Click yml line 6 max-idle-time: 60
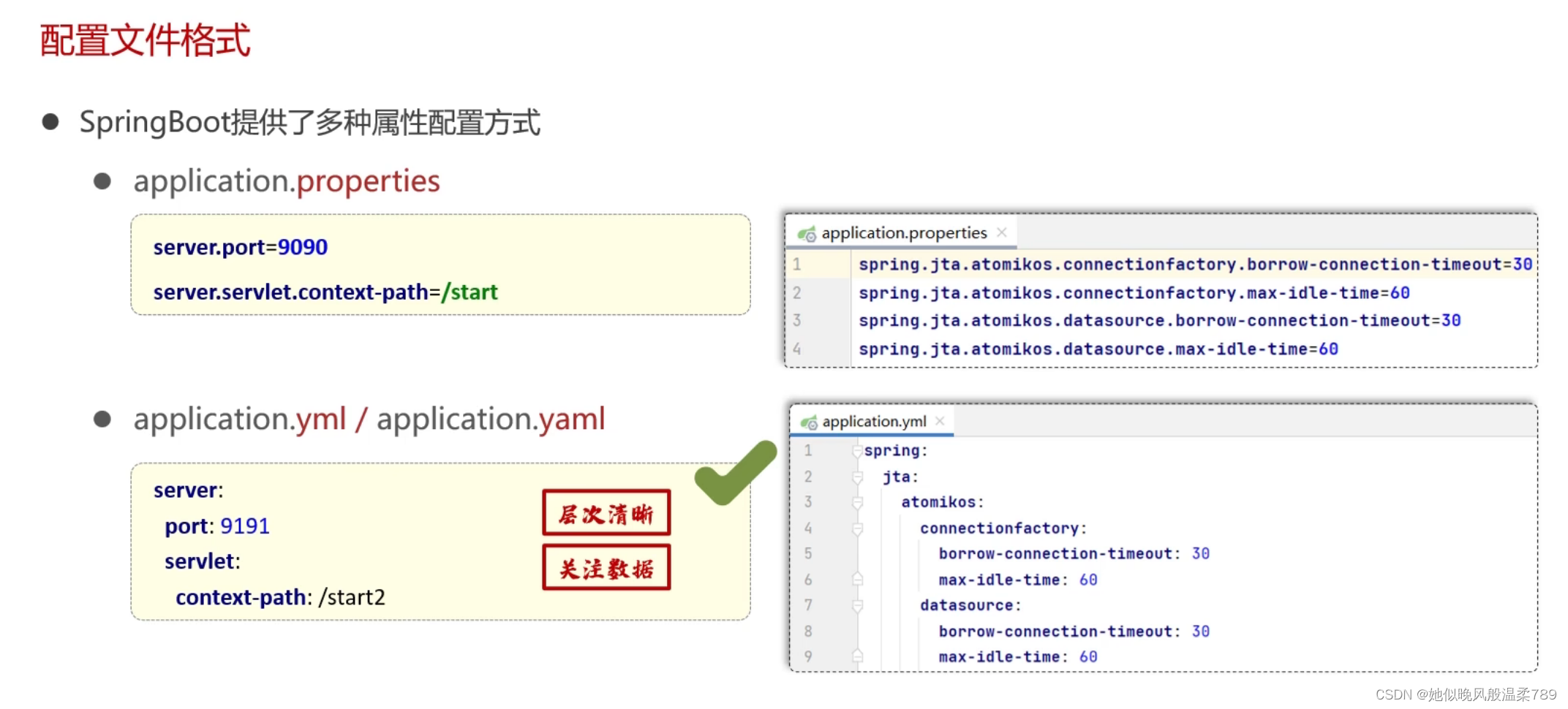 click(x=1017, y=580)
